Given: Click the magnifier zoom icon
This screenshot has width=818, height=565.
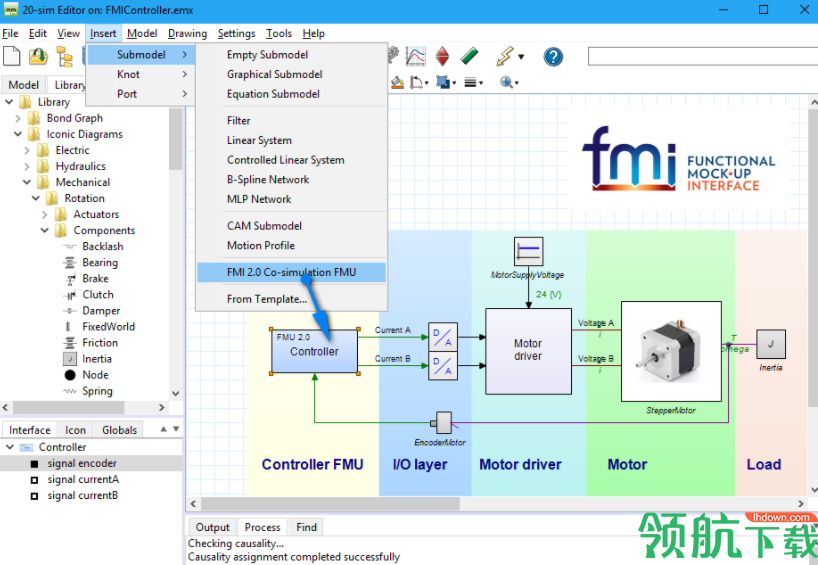Looking at the screenshot, I should [x=506, y=82].
